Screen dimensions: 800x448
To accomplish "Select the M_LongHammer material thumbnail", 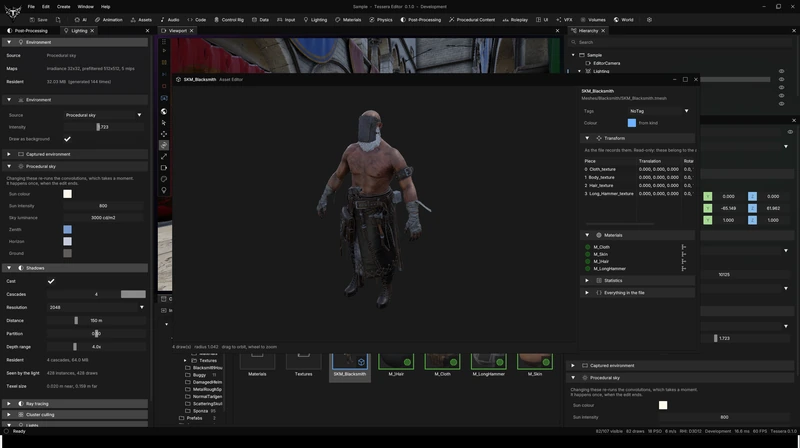I will pyautogui.click(x=488, y=364).
